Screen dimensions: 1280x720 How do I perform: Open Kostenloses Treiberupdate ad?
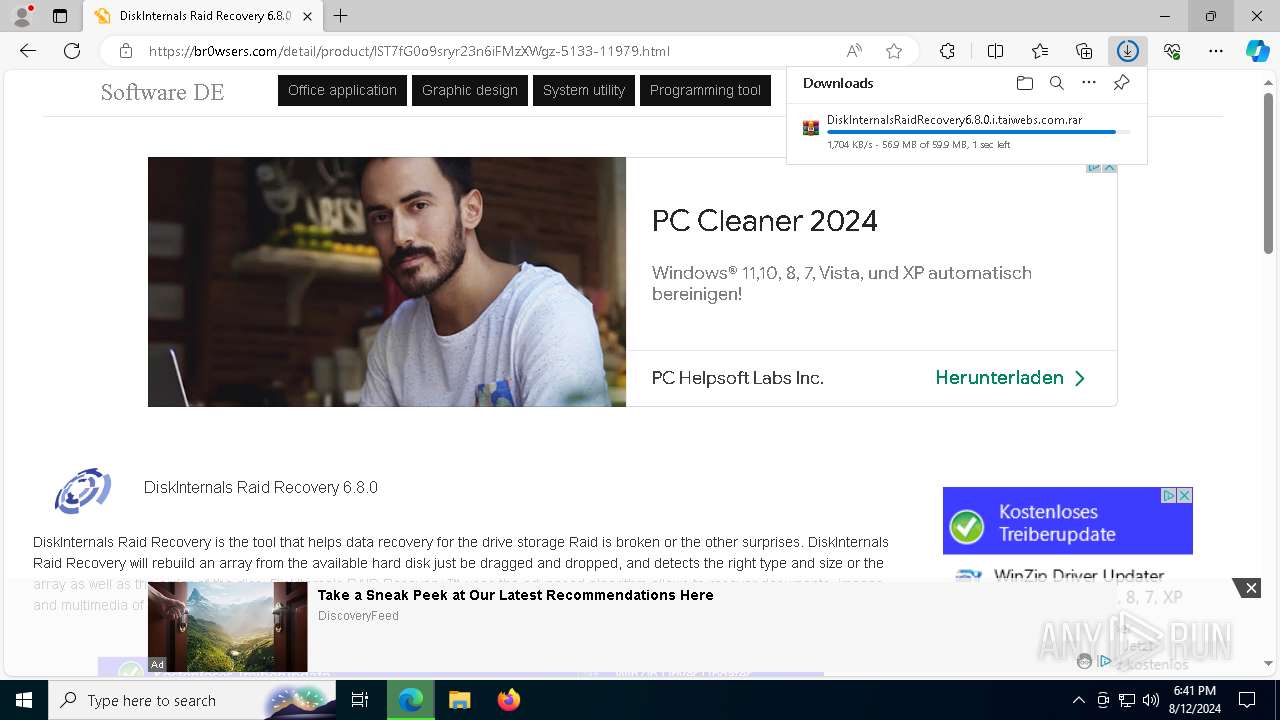click(x=1067, y=521)
